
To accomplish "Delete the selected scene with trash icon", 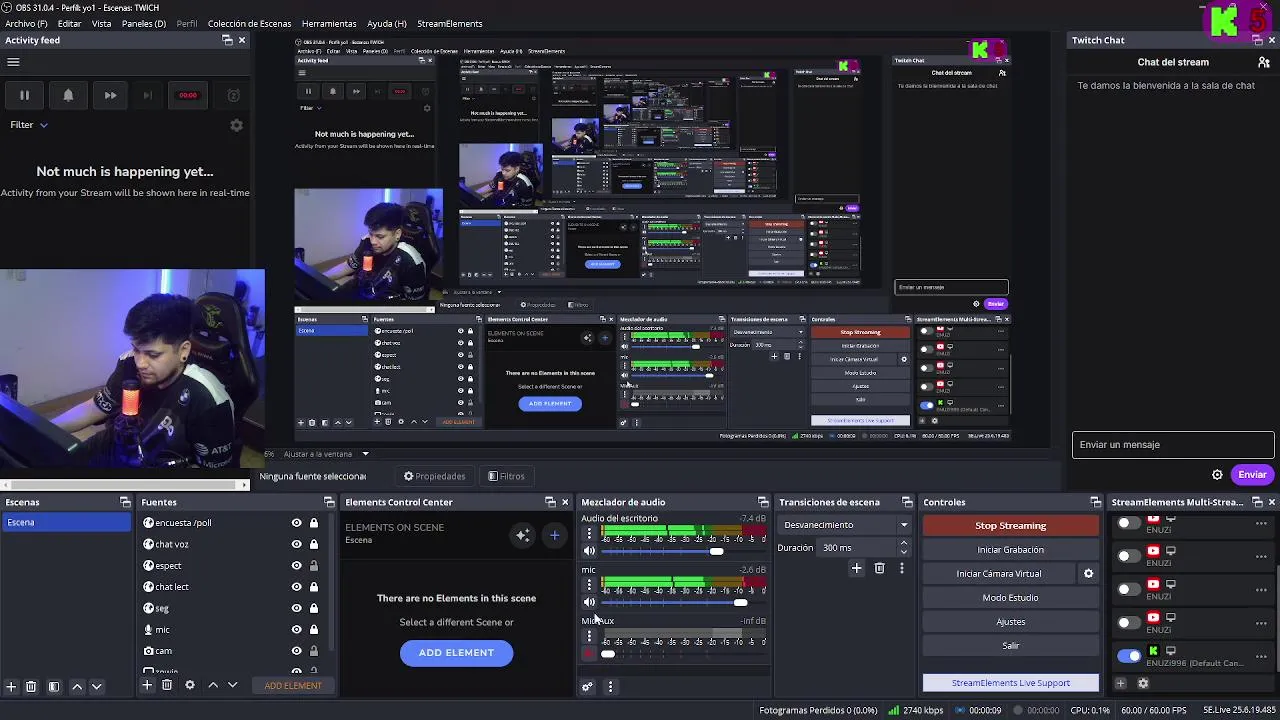I will (31, 686).
